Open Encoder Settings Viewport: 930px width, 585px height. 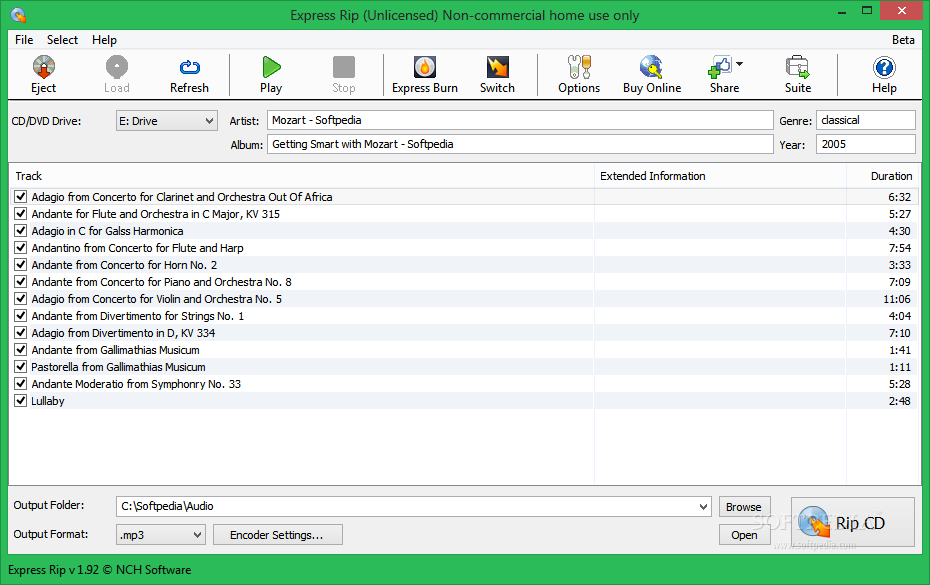[x=277, y=535]
